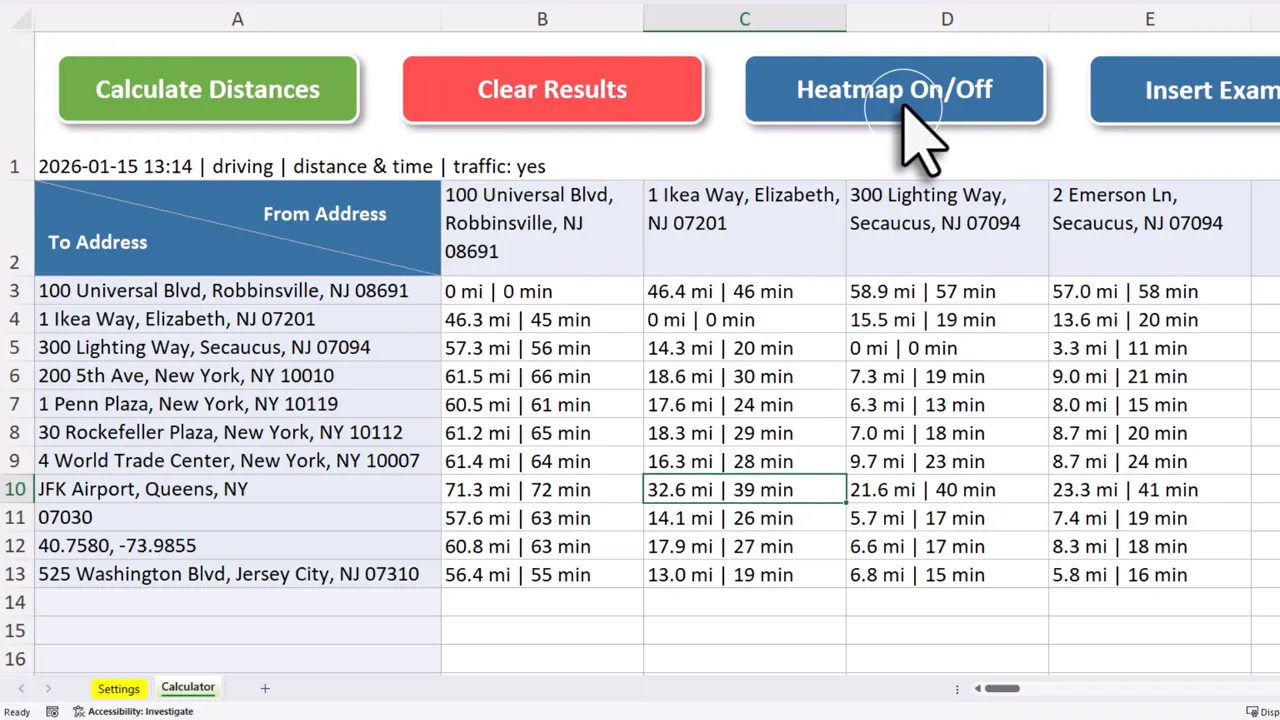Add a new sheet with plus icon
The height and width of the screenshot is (720, 1280).
click(265, 688)
